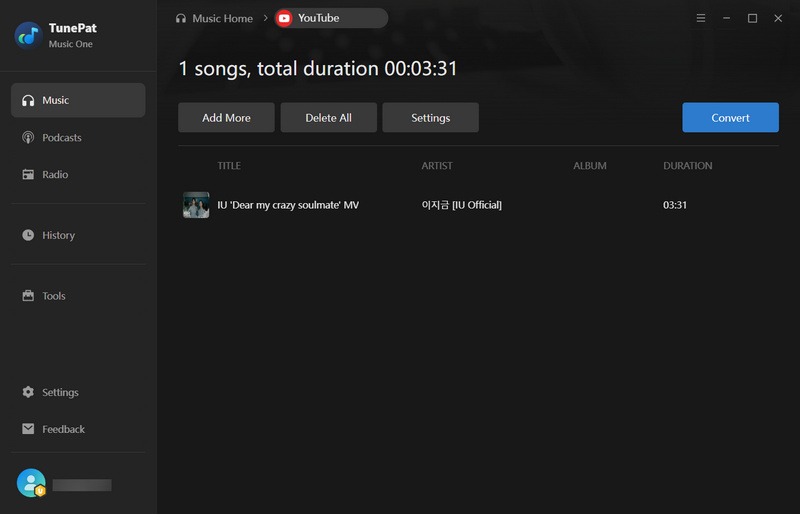Click the artist text '[IU Official]'

click(477, 205)
